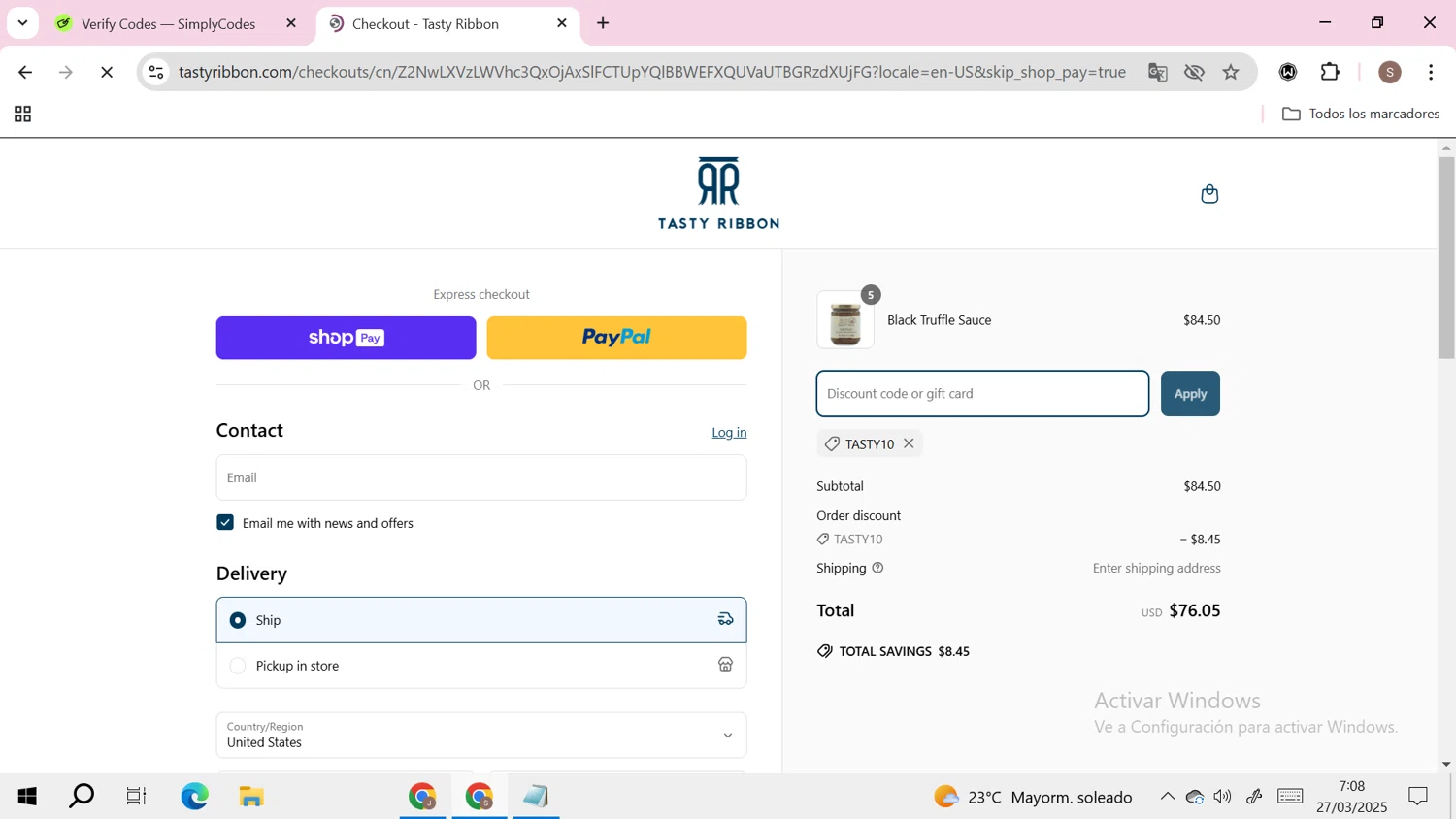This screenshot has width=1456, height=819.
Task: Click the Black Truffle Sauce product thumbnail
Action: [845, 320]
